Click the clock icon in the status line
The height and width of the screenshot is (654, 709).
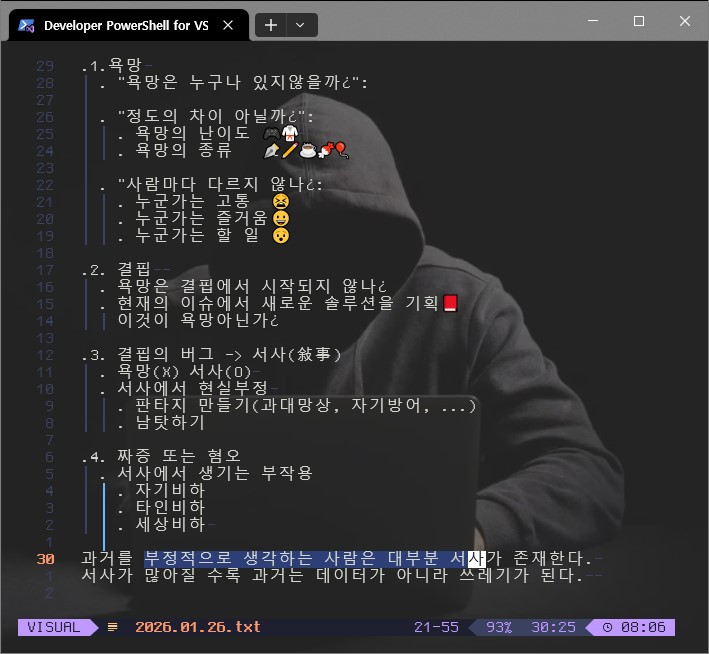pyautogui.click(x=608, y=627)
